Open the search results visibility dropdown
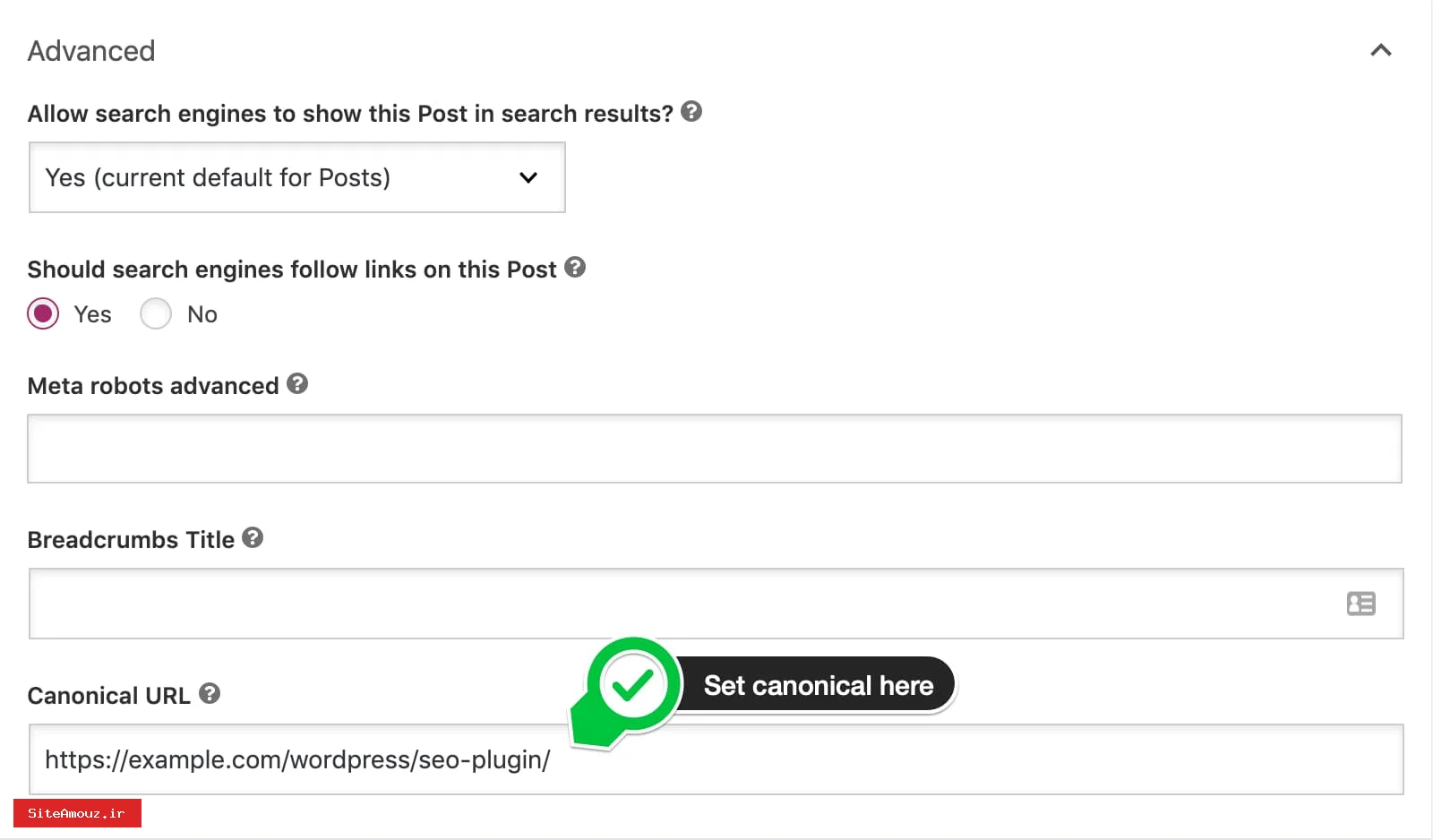1433x840 pixels. tap(296, 177)
